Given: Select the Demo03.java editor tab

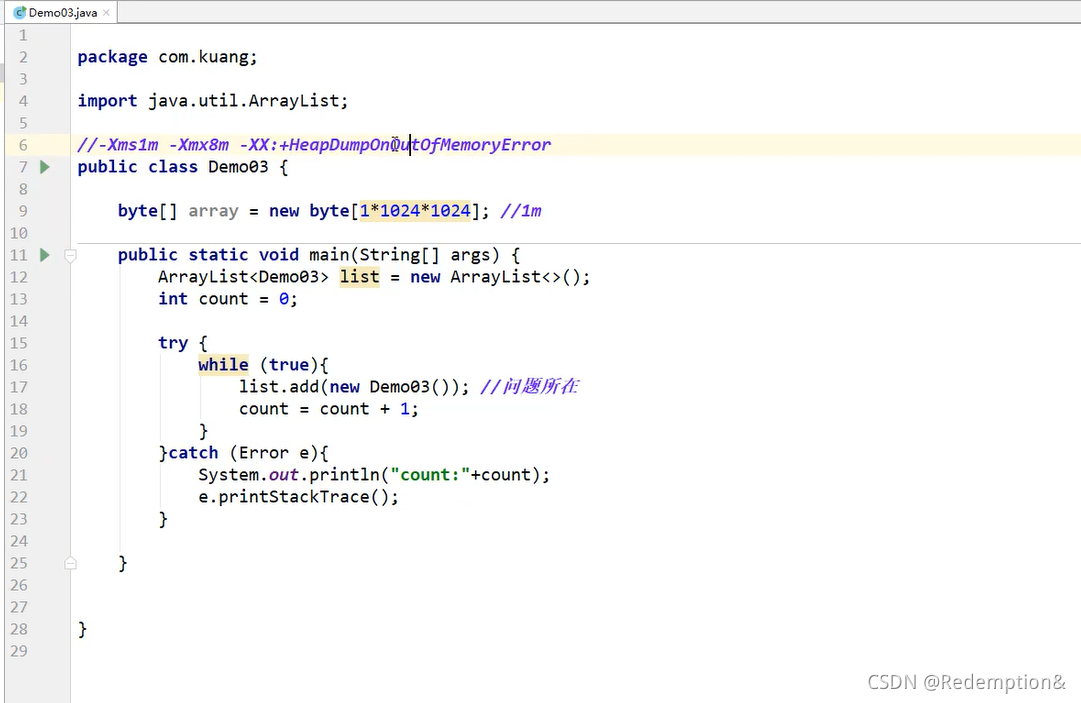Looking at the screenshot, I should point(61,12).
